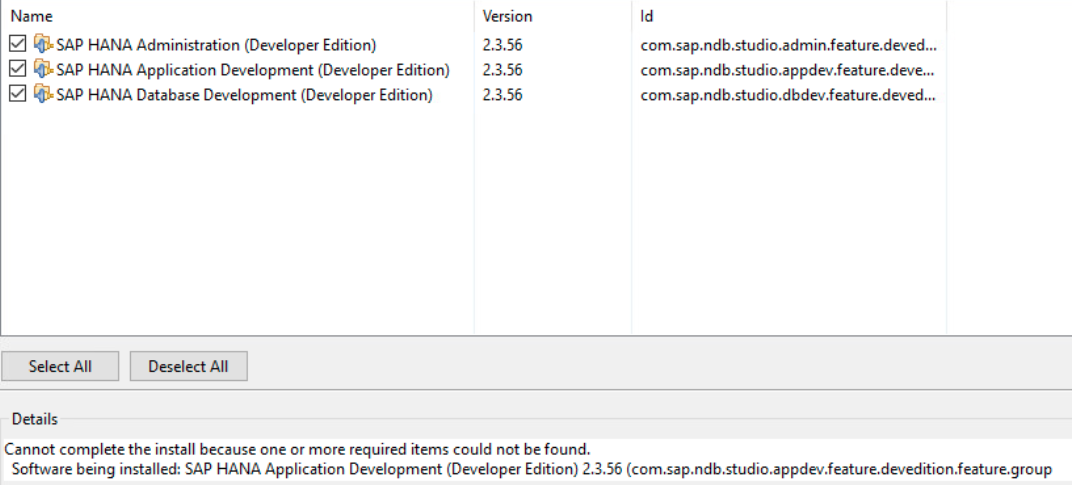Click the 'Cannot complete the install' details message
Image resolution: width=1072 pixels, height=485 pixels.
tap(297, 449)
